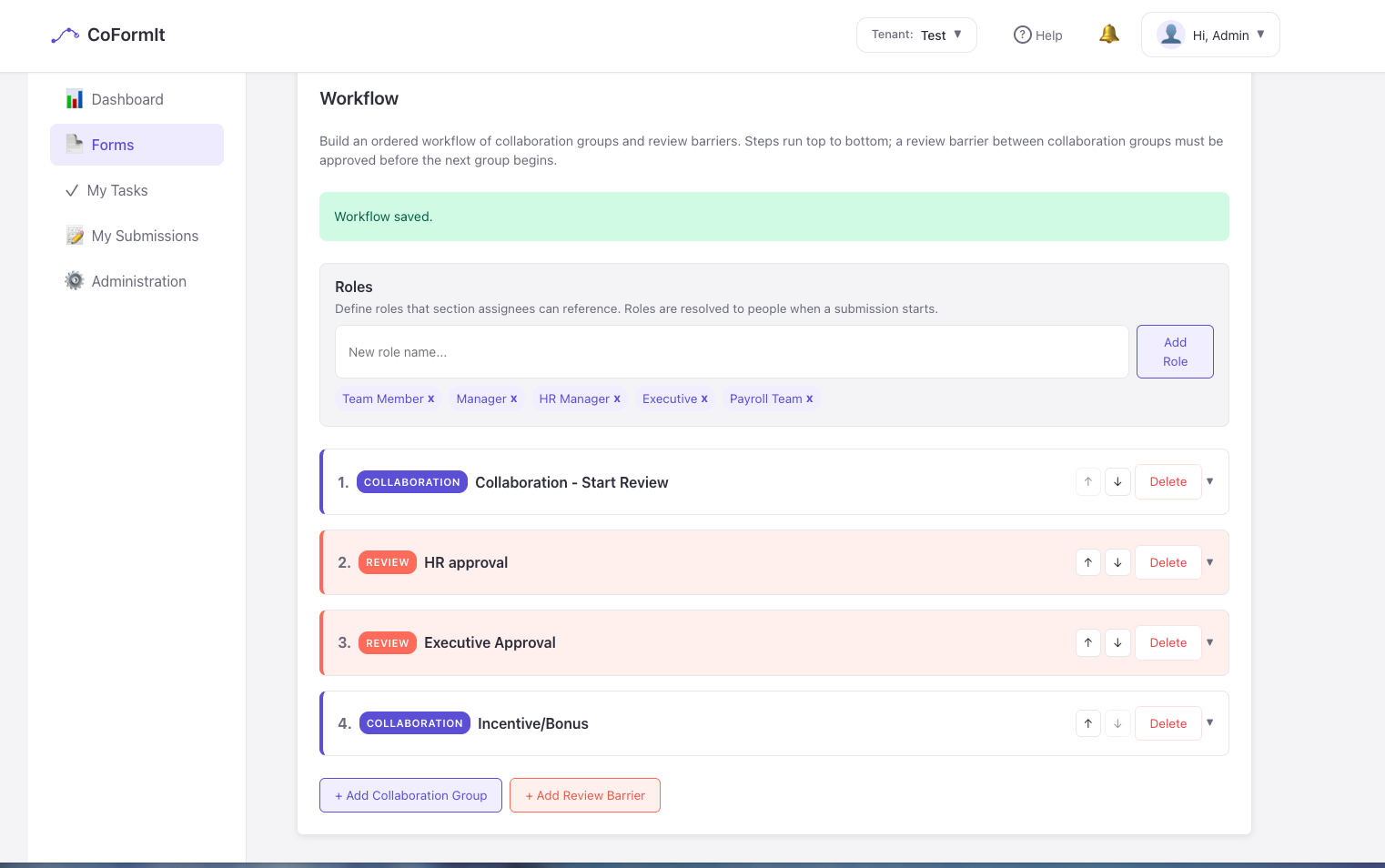The image size is (1385, 868).
Task: Expand the Executive Approval step
Action: coord(1210,642)
